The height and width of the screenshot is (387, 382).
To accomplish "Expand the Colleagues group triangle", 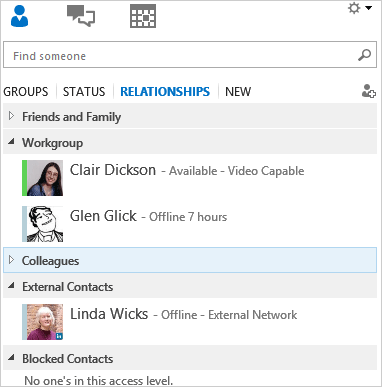I will pyautogui.click(x=11, y=260).
